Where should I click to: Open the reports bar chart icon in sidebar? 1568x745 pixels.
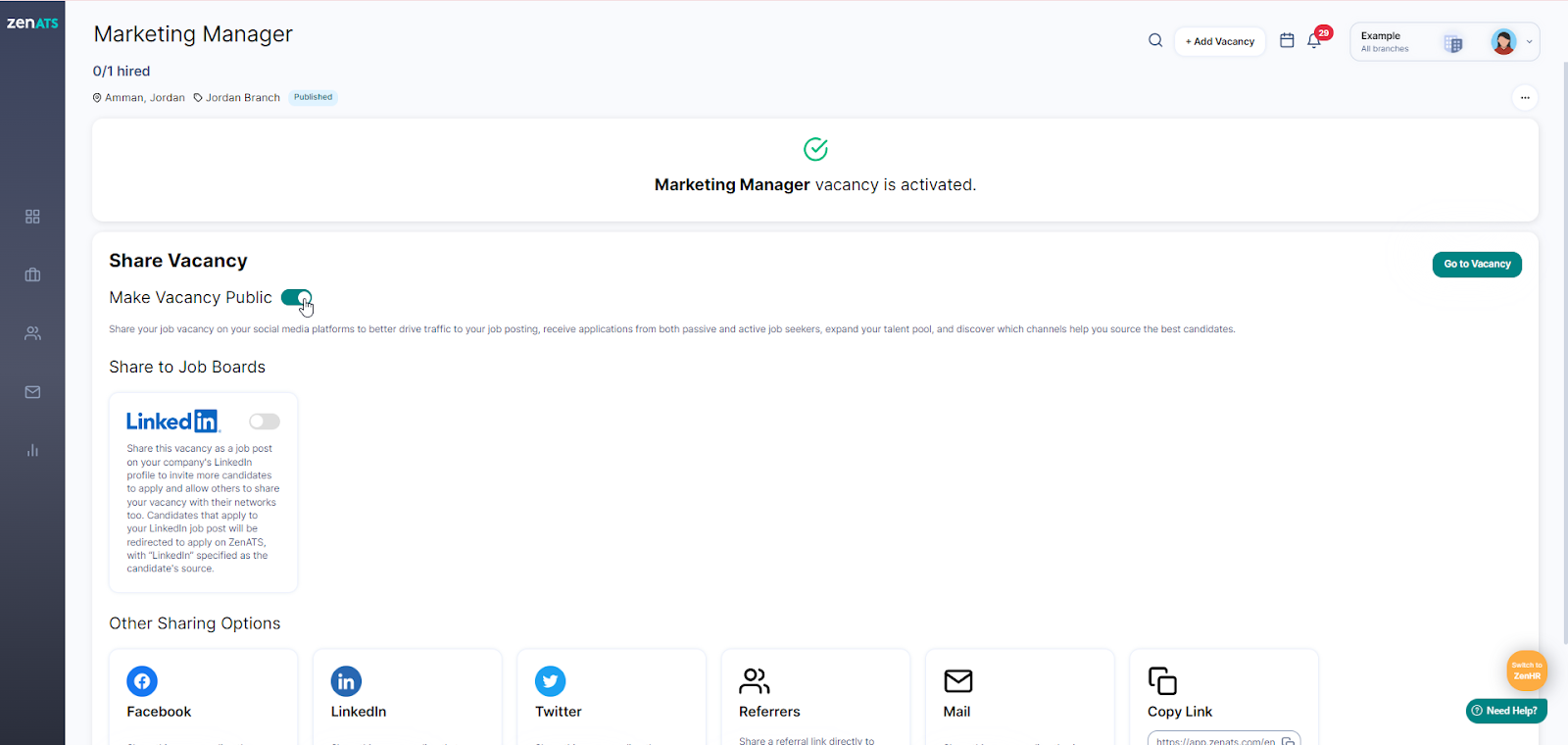[x=32, y=450]
